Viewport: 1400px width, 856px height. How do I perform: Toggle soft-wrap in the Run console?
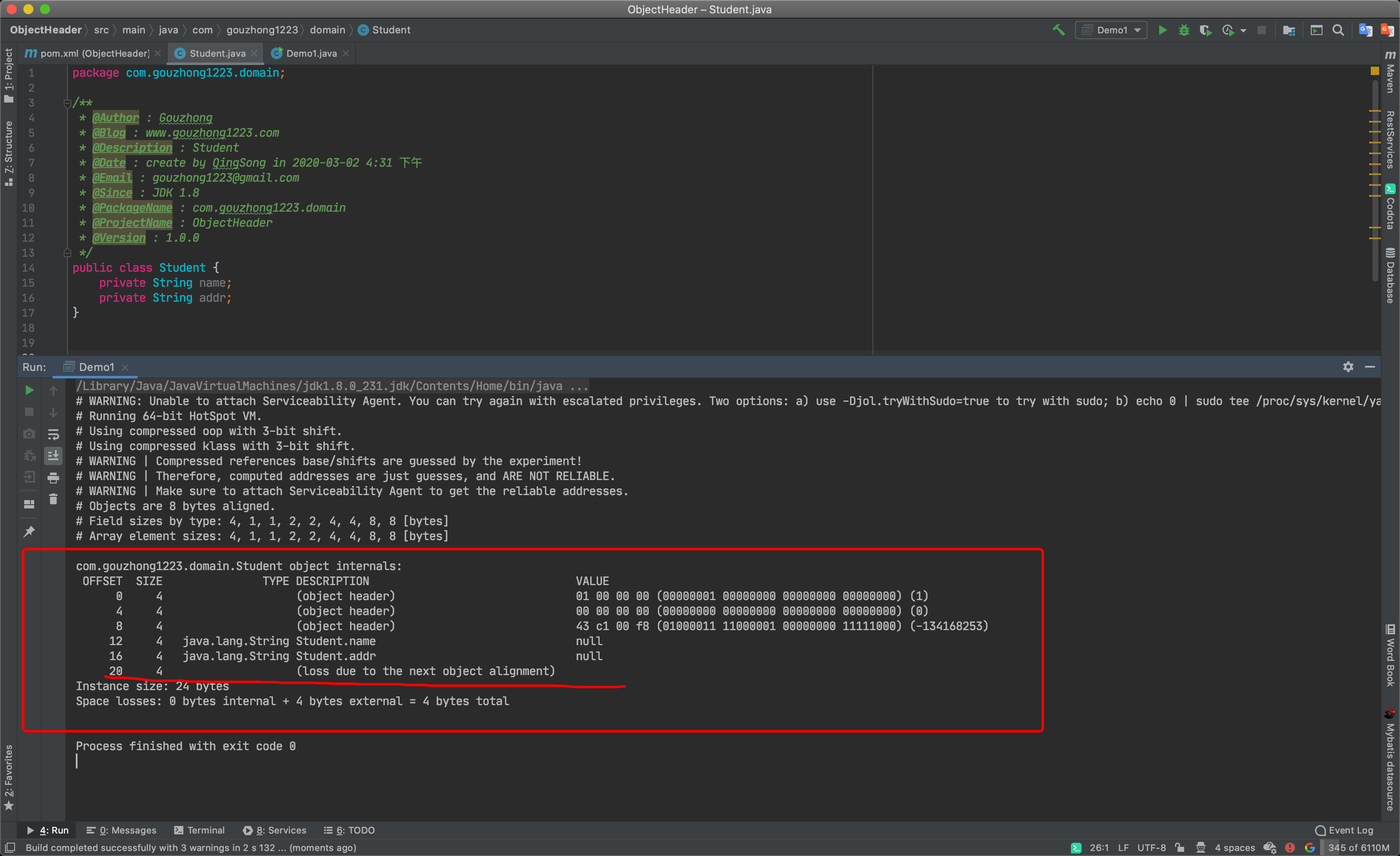click(53, 434)
